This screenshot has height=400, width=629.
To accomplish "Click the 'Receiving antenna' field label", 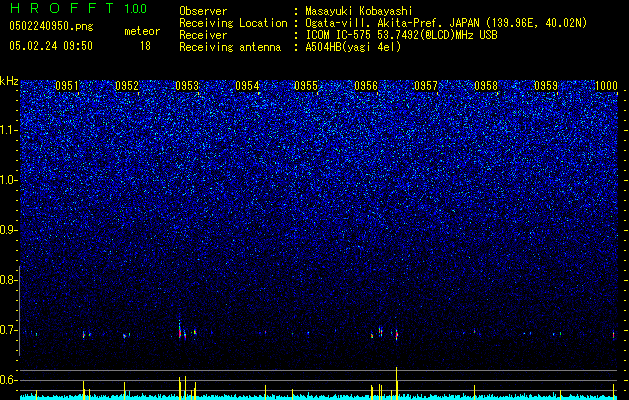I will click(x=230, y=47).
